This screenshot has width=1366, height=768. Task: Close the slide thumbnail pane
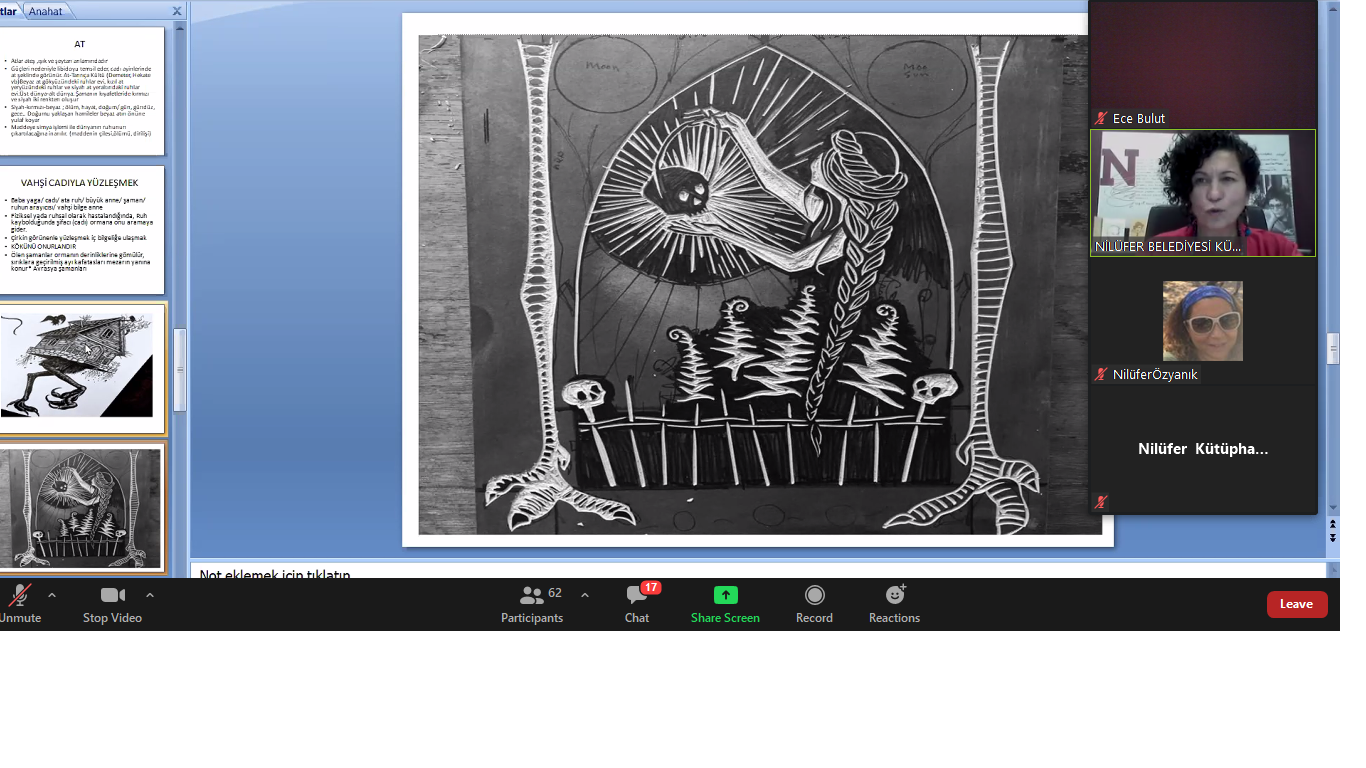tap(177, 11)
